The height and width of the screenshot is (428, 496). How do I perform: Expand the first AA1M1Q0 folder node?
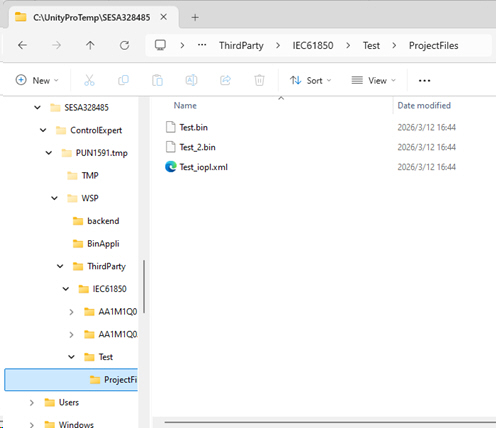click(x=71, y=312)
